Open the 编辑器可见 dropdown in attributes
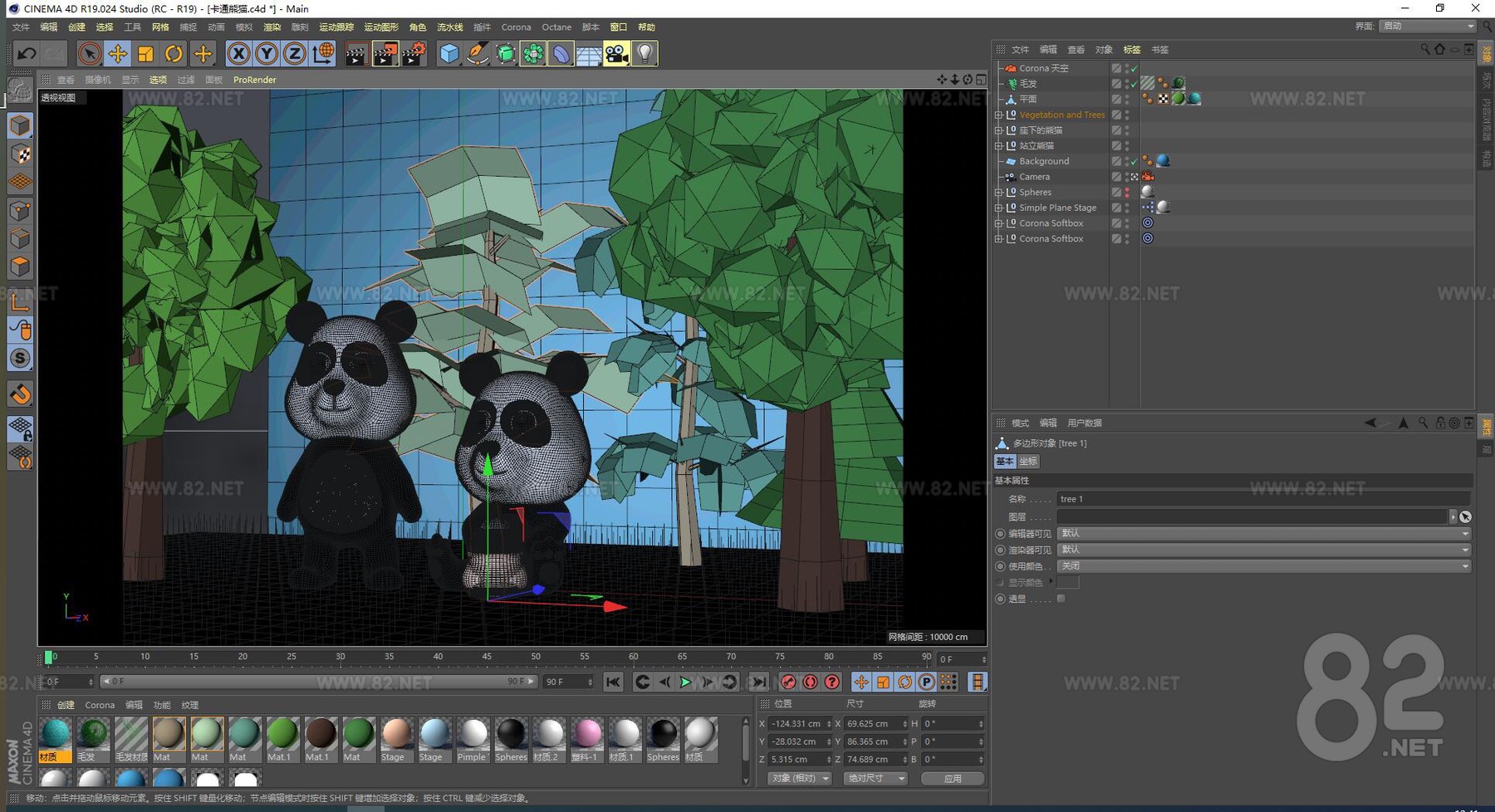 [x=1262, y=533]
